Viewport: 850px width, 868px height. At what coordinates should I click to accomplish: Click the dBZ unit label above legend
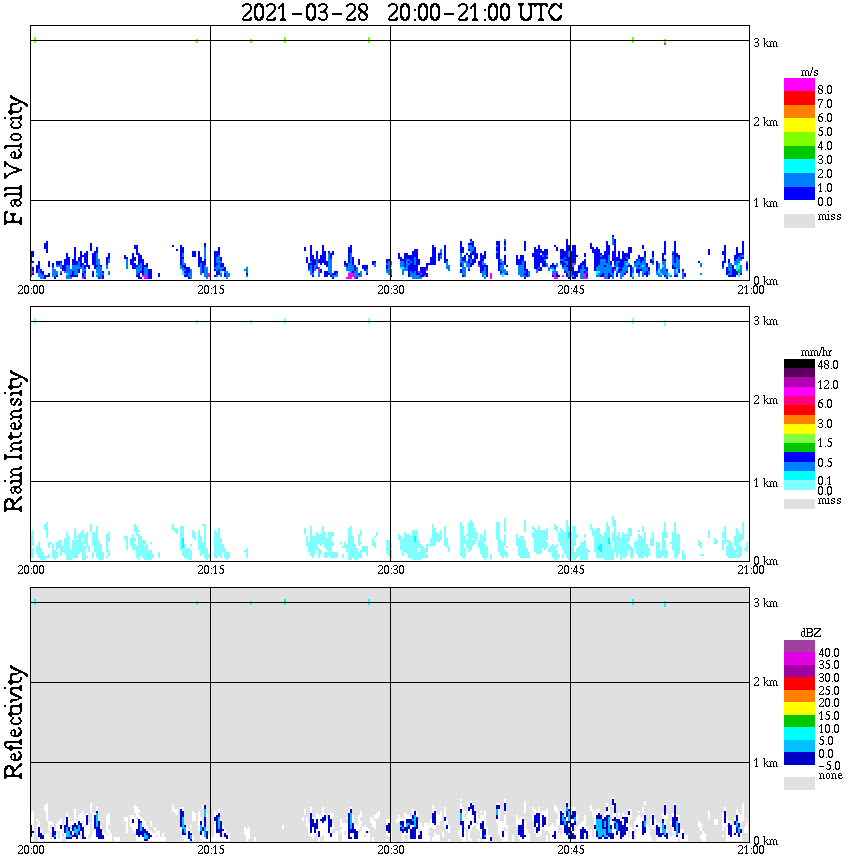(810, 633)
